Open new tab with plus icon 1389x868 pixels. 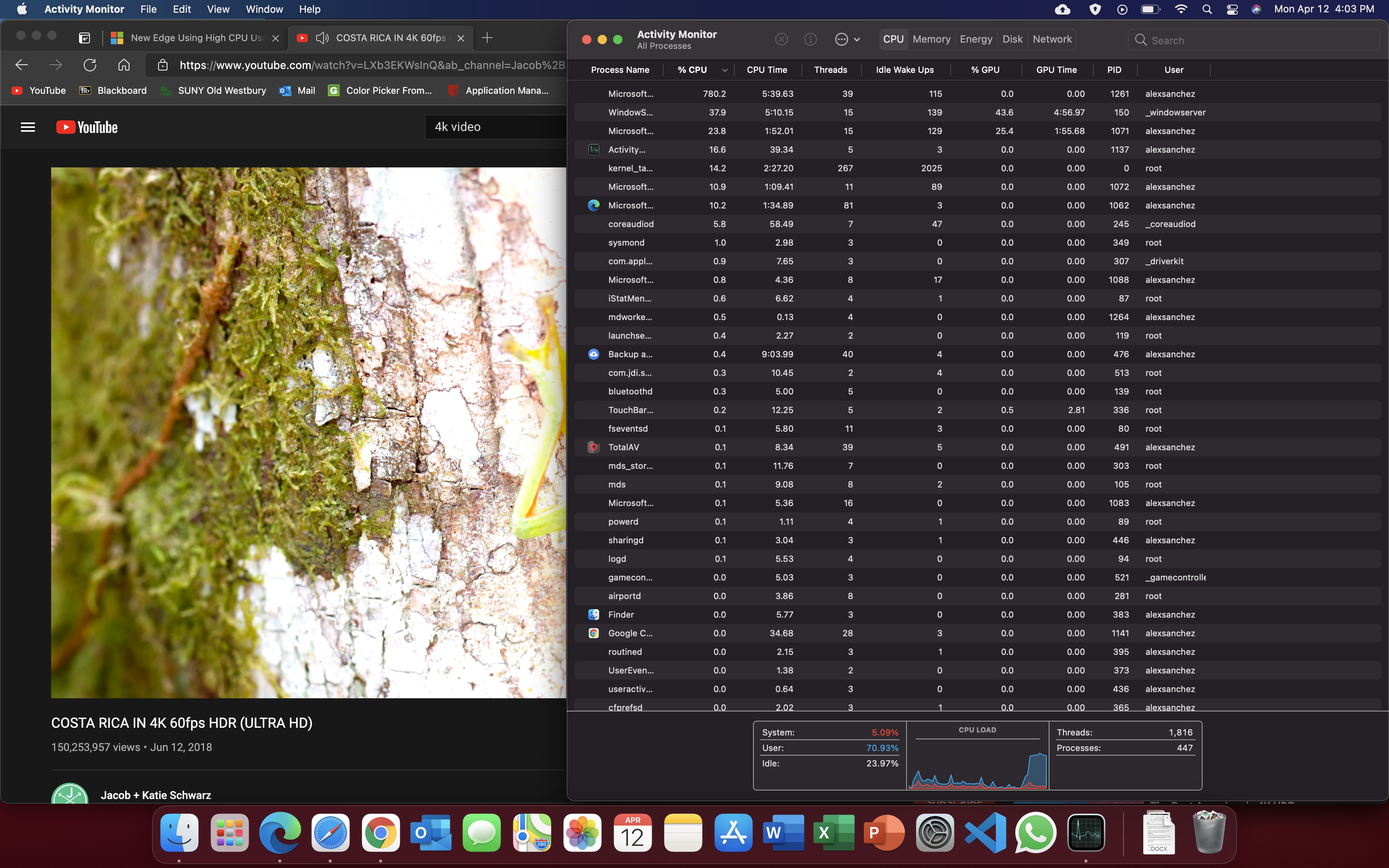[487, 38]
